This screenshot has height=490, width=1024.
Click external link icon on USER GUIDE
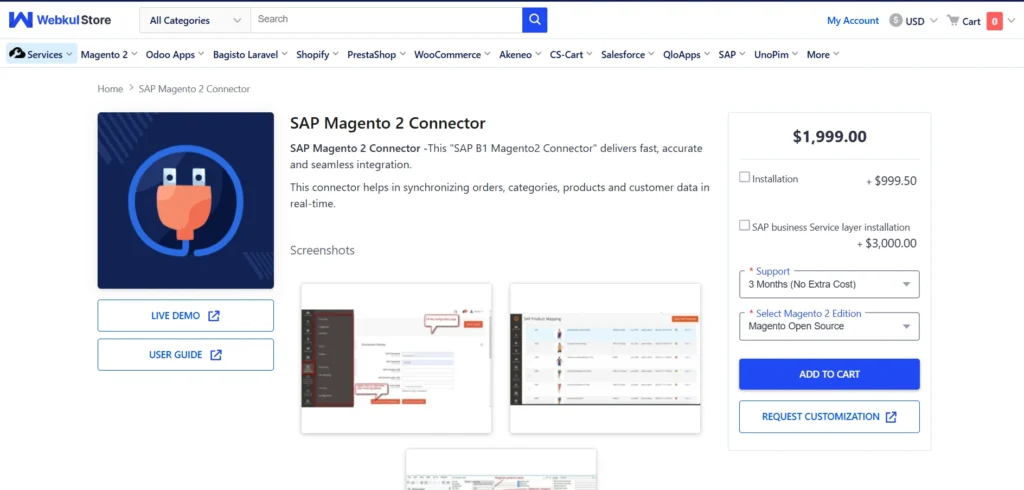pyautogui.click(x=216, y=355)
